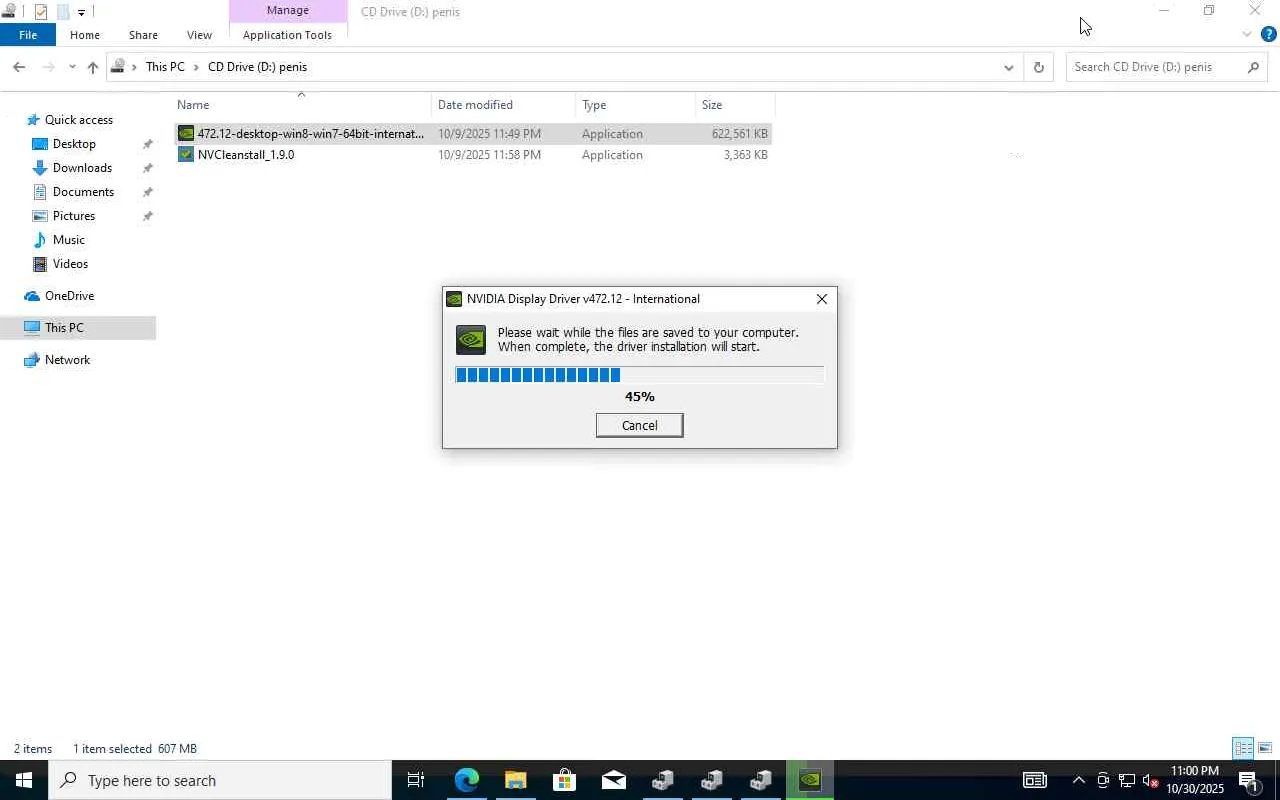The height and width of the screenshot is (800, 1280).
Task: Launch Microsoft Edge from the taskbar
Action: tap(466, 780)
